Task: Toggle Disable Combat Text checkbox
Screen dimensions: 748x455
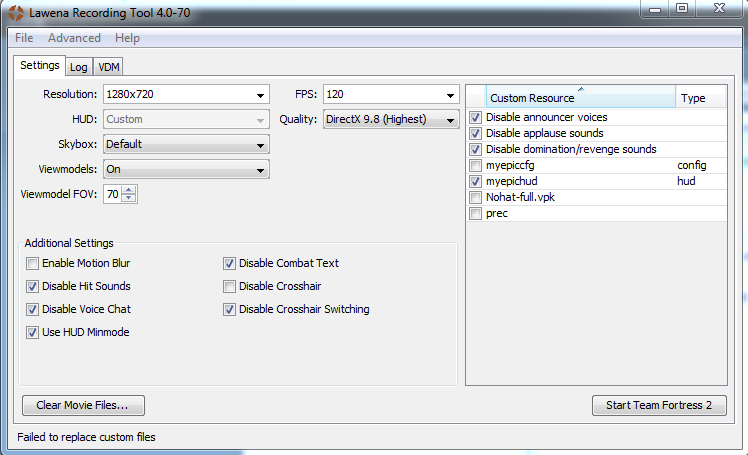Action: click(229, 263)
